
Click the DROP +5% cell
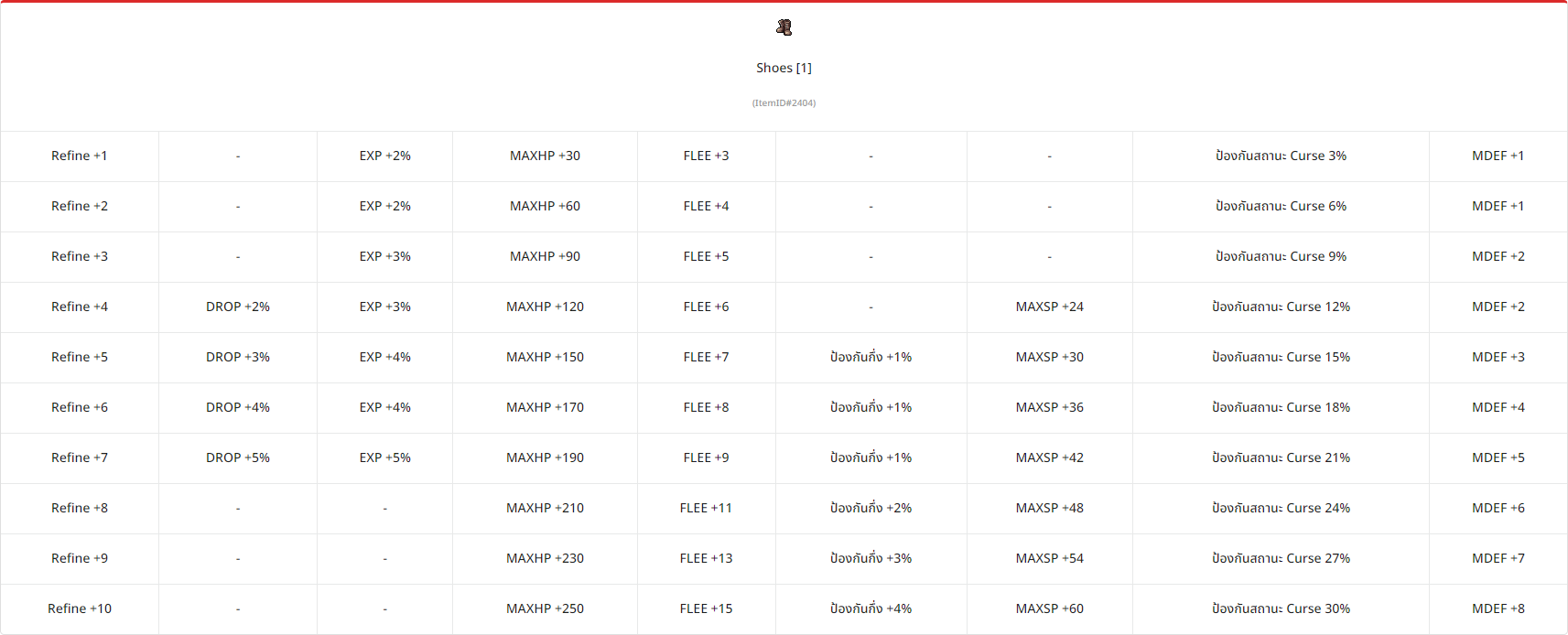tap(238, 457)
